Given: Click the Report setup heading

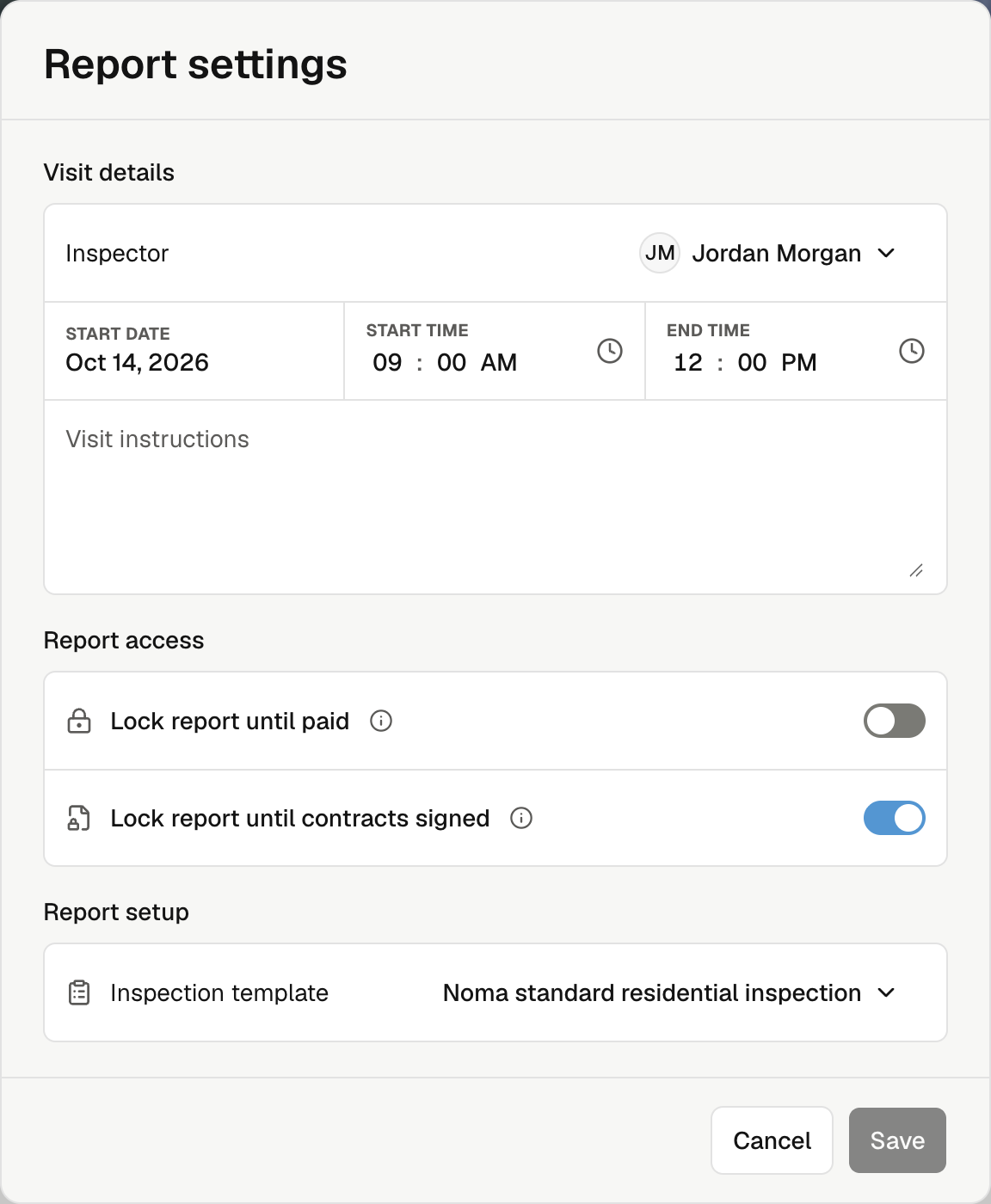Looking at the screenshot, I should pyautogui.click(x=116, y=912).
